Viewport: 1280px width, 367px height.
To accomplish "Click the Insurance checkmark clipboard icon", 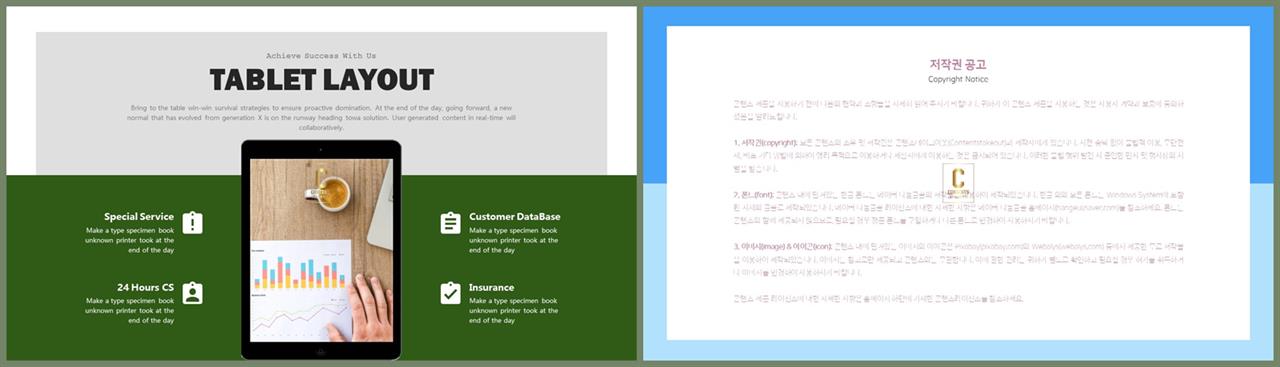I will (x=450, y=292).
